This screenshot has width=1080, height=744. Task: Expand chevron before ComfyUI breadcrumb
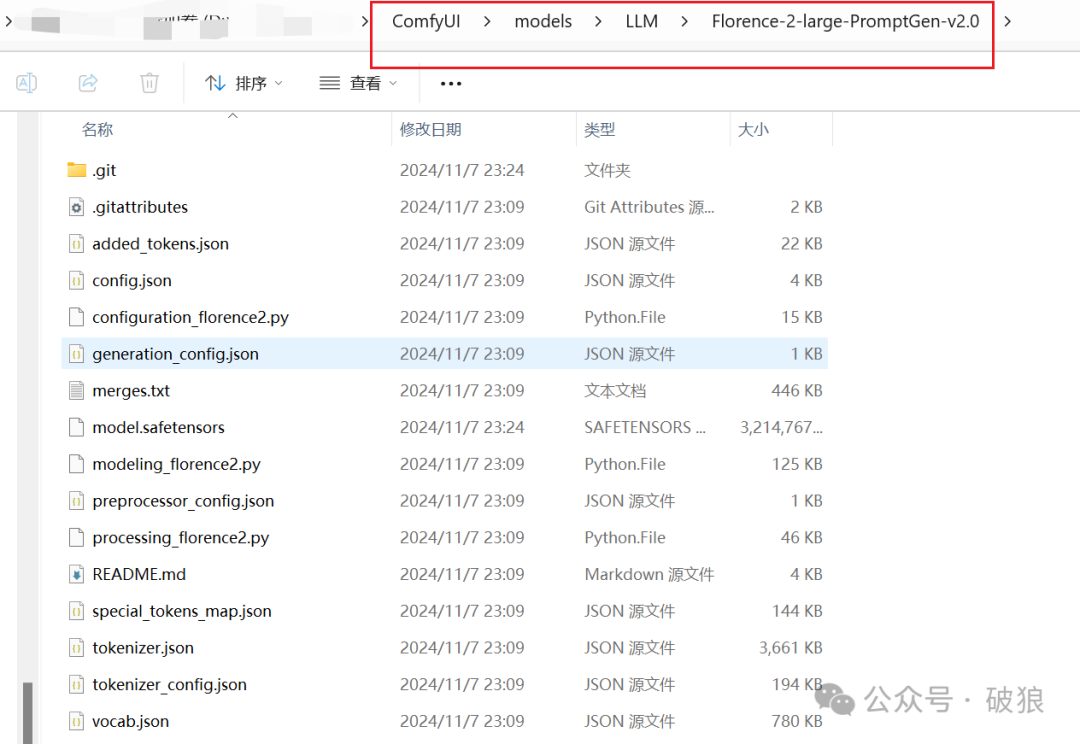point(365,21)
